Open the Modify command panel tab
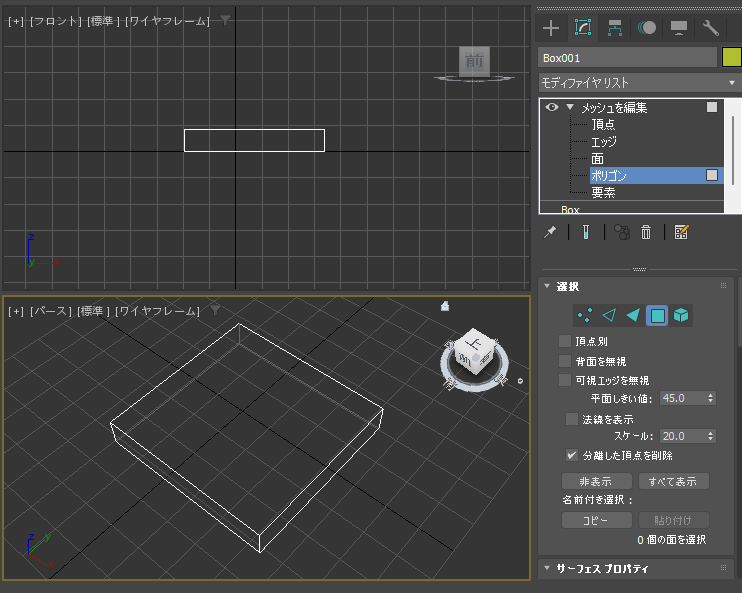 (x=583, y=28)
